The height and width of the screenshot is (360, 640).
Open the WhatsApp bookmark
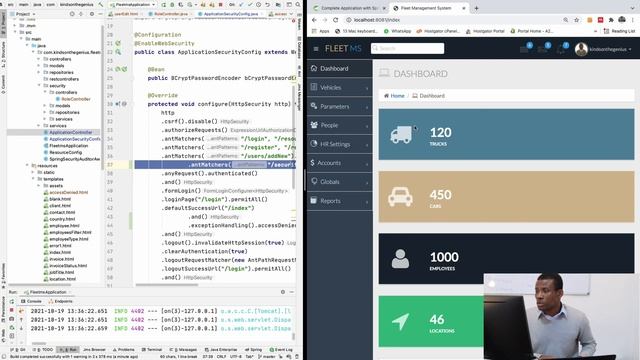(x=397, y=31)
